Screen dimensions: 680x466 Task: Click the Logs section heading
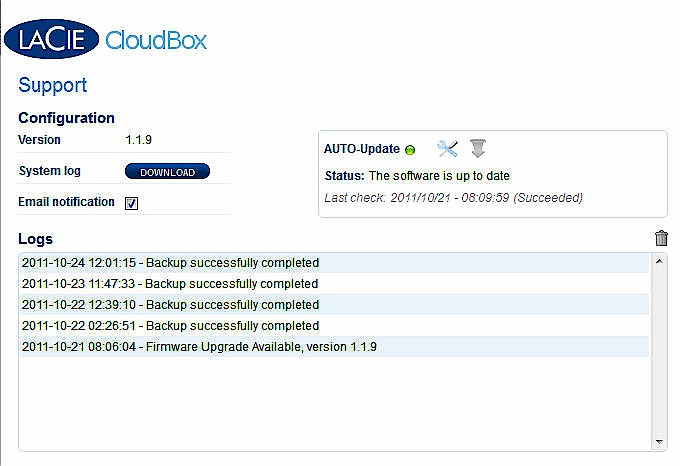(x=36, y=239)
